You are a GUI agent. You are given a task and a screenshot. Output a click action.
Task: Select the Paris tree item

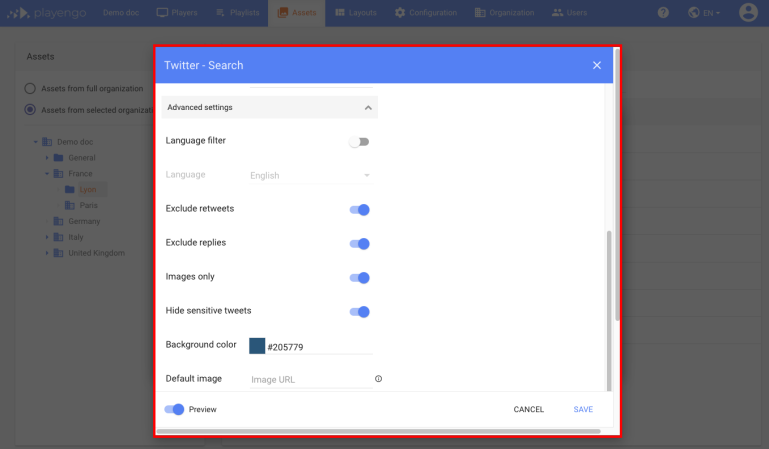(88, 205)
